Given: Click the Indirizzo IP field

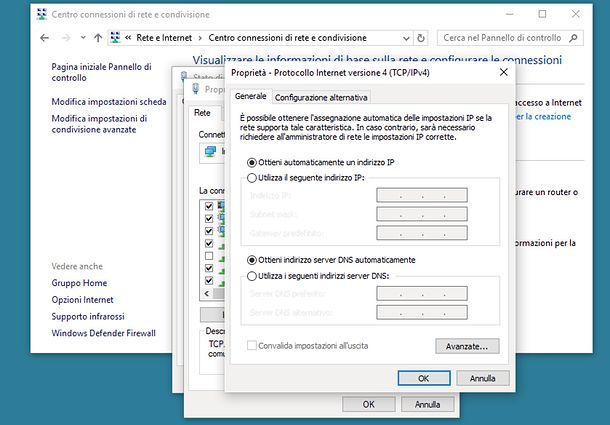Looking at the screenshot, I should [422, 195].
